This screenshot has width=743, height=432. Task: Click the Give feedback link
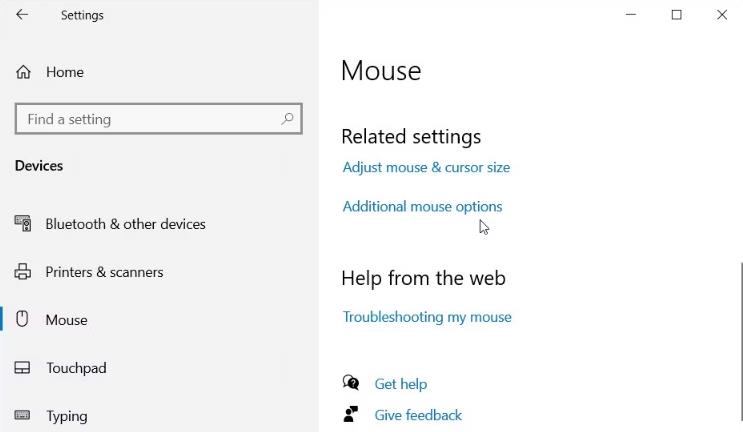(x=418, y=415)
